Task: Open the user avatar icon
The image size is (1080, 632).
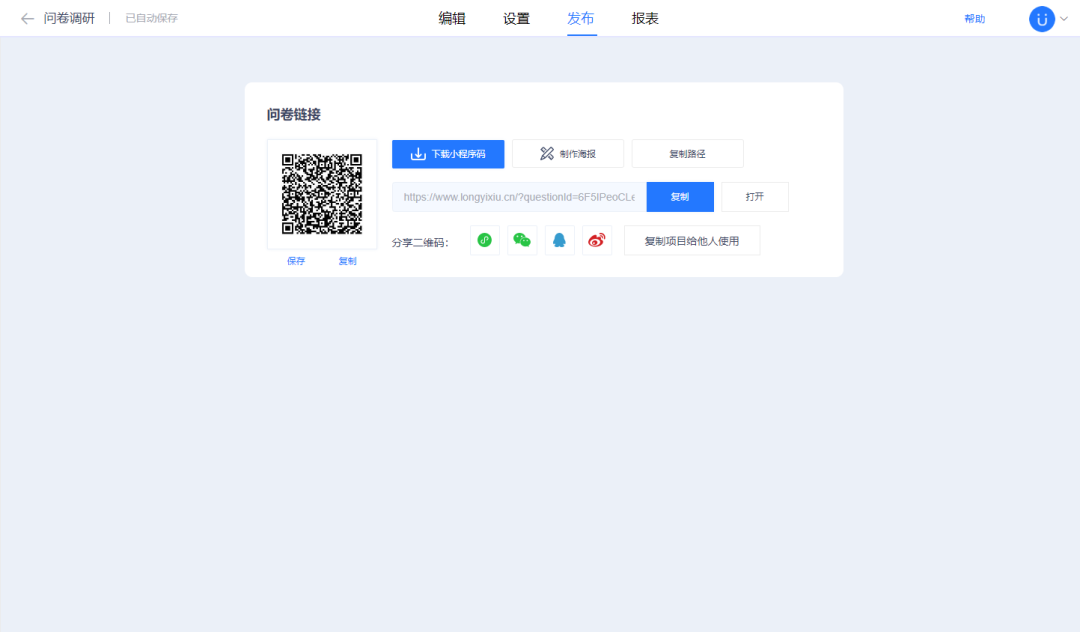Action: click(1041, 19)
